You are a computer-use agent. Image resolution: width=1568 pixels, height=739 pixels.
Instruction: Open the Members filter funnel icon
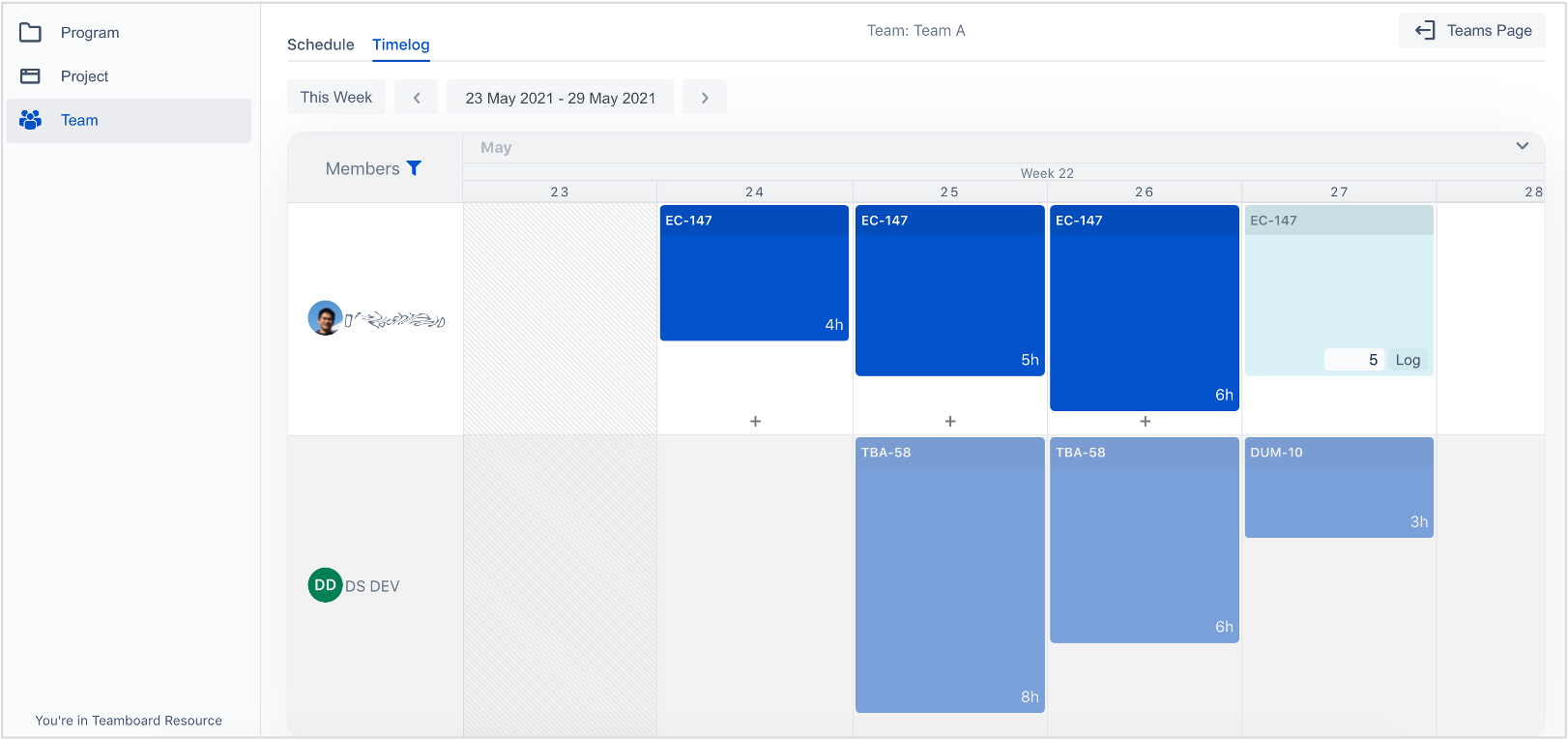pos(414,168)
